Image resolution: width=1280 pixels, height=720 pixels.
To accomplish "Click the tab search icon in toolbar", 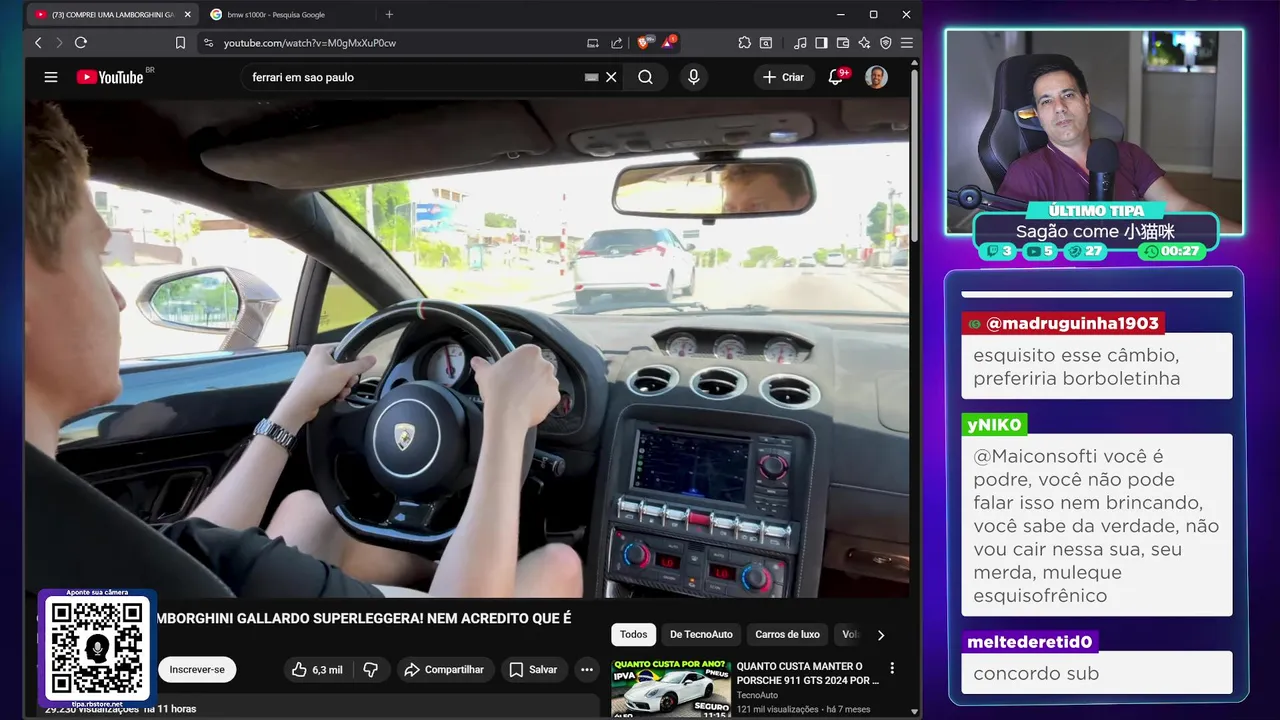I will click(x=766, y=43).
